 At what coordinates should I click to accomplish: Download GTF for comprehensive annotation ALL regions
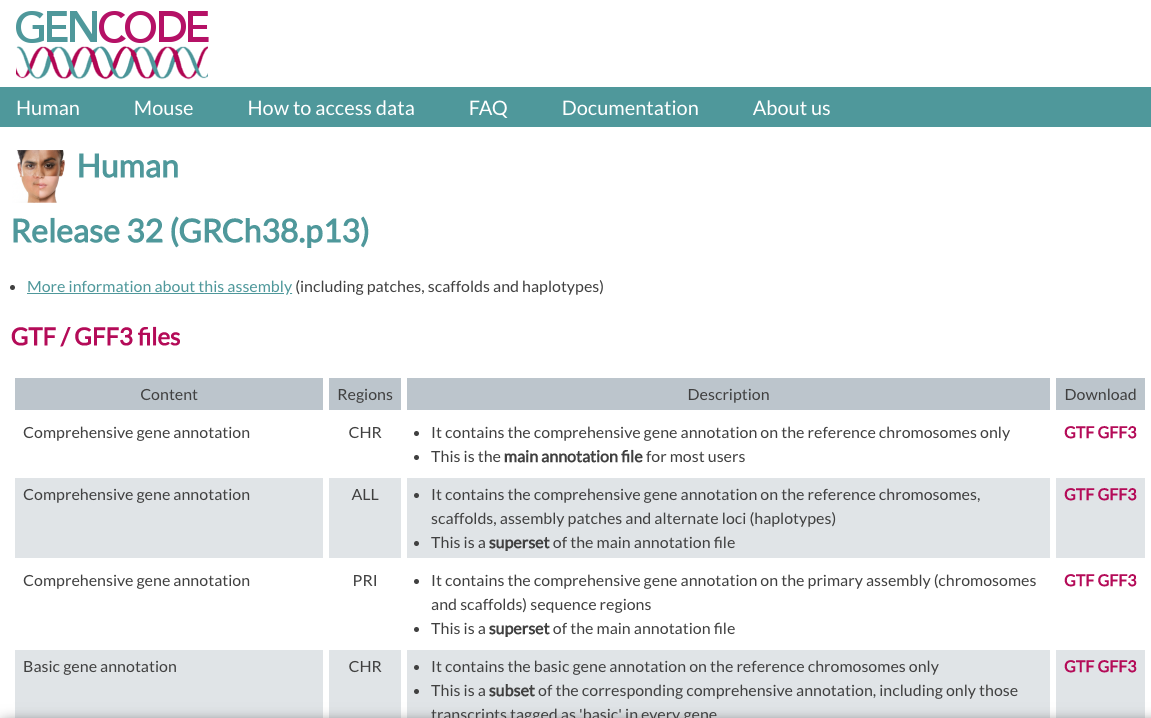(x=1078, y=495)
